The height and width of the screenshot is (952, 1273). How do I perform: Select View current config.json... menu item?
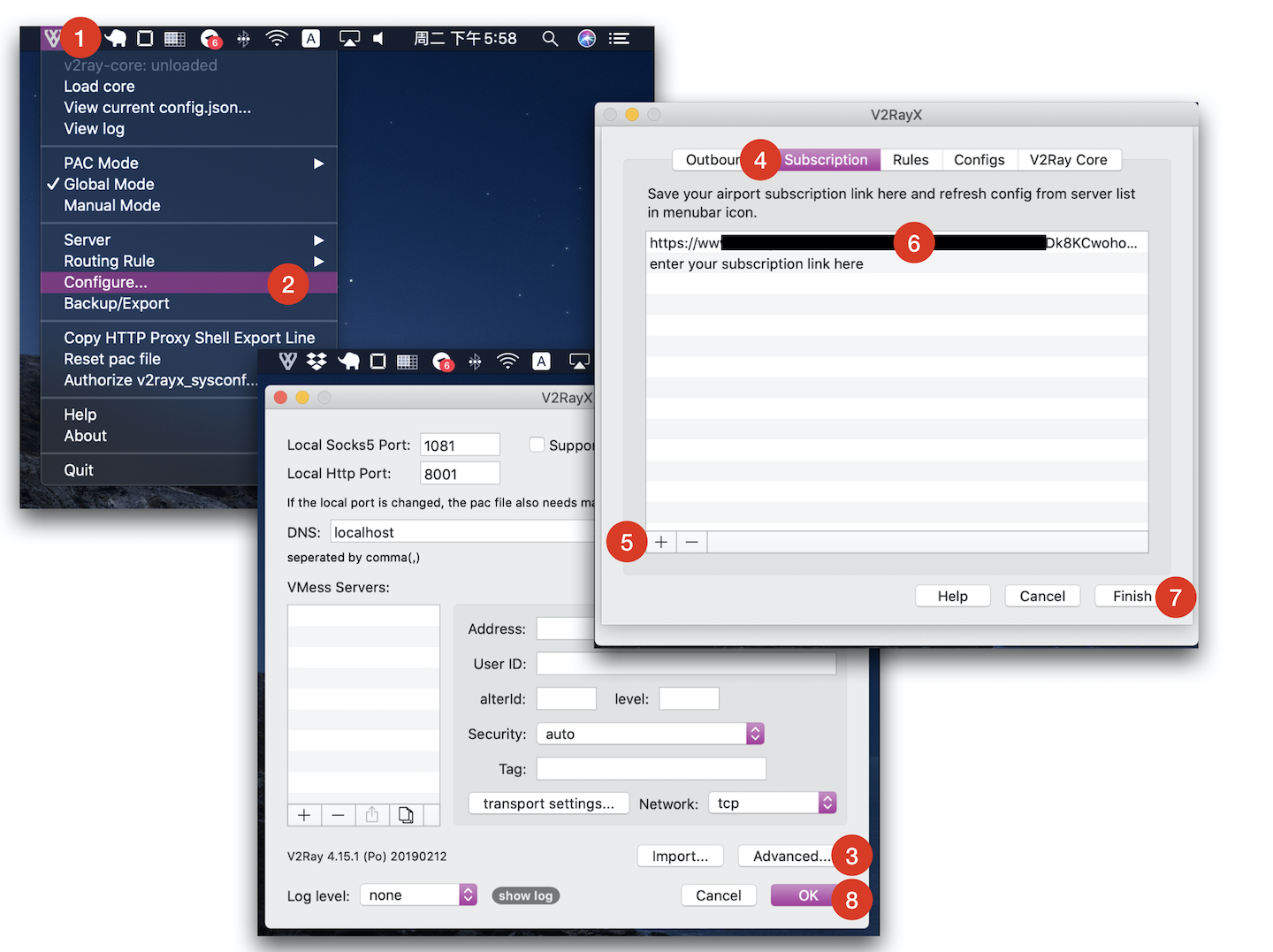188,108
